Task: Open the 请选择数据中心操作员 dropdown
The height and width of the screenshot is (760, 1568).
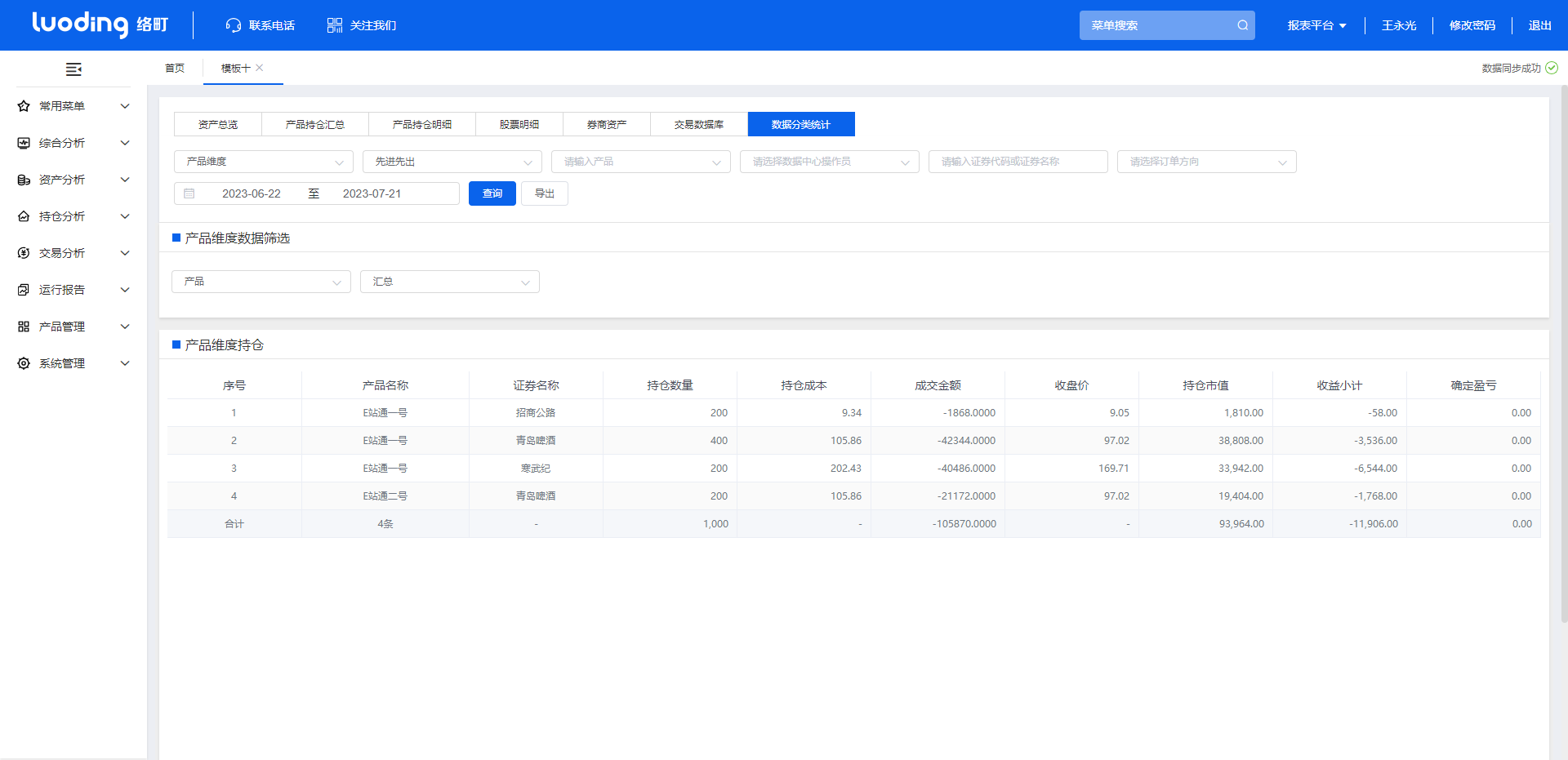Action: tap(830, 162)
